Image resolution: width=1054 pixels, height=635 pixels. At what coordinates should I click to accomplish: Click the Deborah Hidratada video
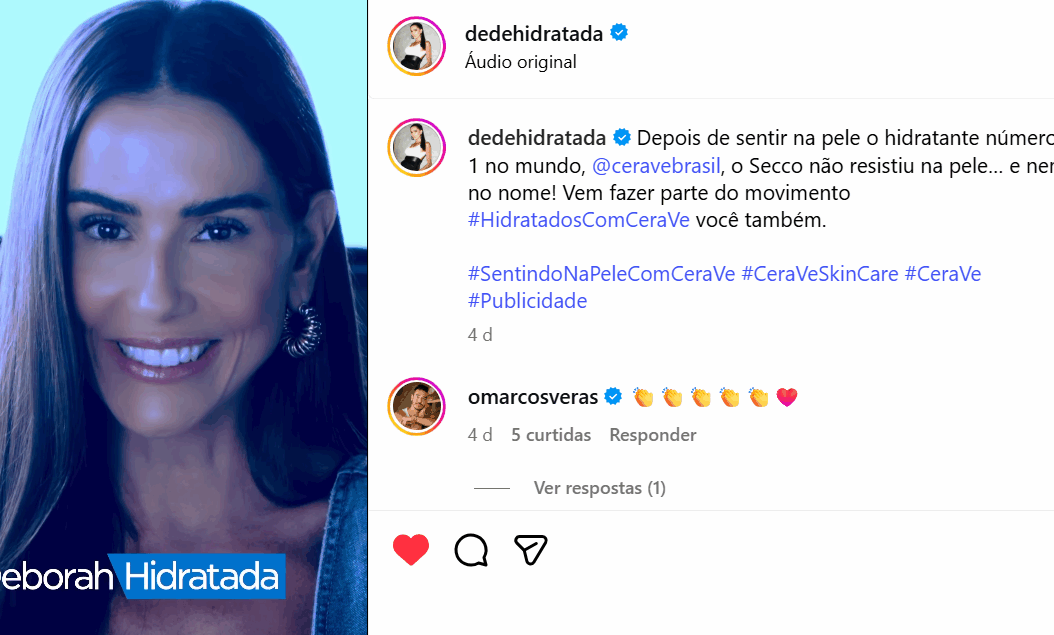(184, 317)
